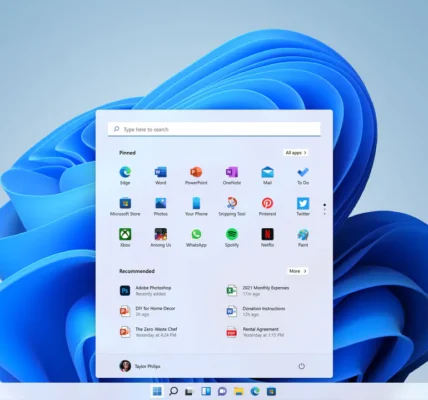The width and height of the screenshot is (428, 400).
Task: Launch Pinterest from pinned apps
Action: pos(267,207)
